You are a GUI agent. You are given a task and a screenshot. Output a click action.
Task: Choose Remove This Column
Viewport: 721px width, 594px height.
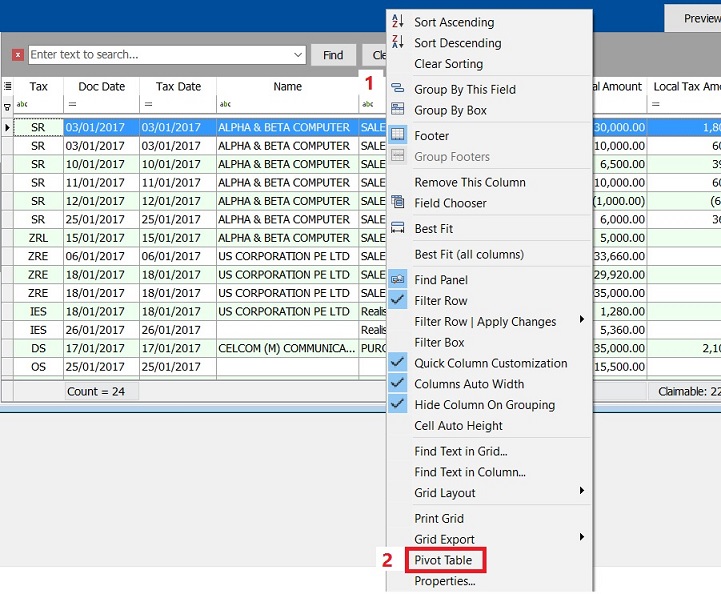[x=469, y=182]
